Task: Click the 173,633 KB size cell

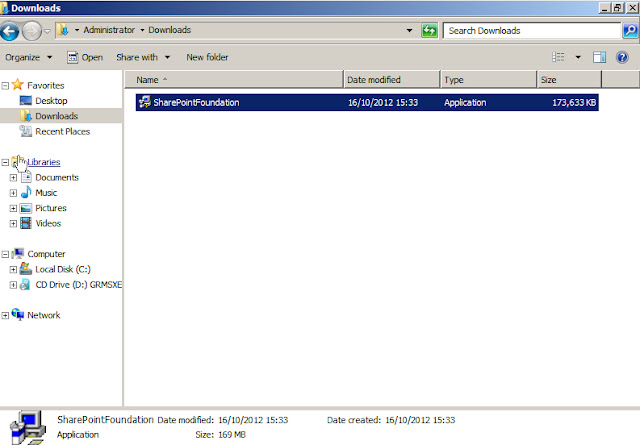Action: pyautogui.click(x=574, y=102)
